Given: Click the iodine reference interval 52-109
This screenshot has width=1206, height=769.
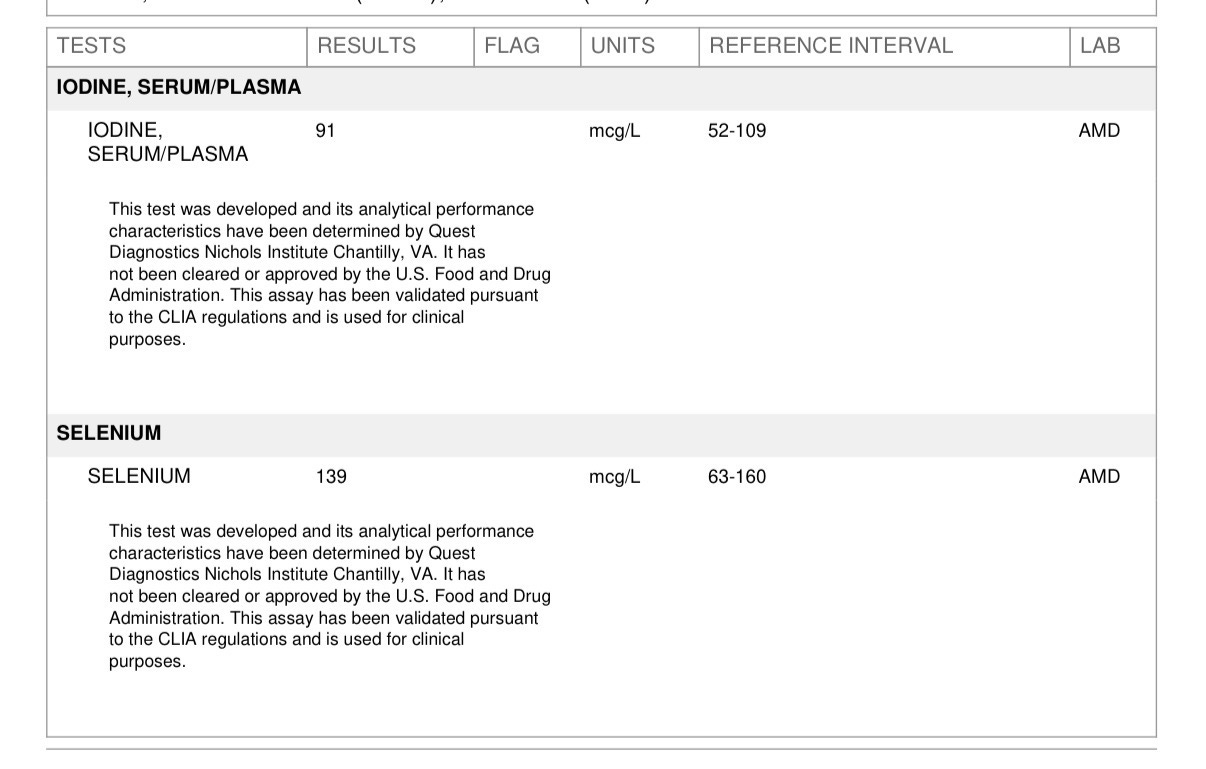Looking at the screenshot, I should point(737,131).
